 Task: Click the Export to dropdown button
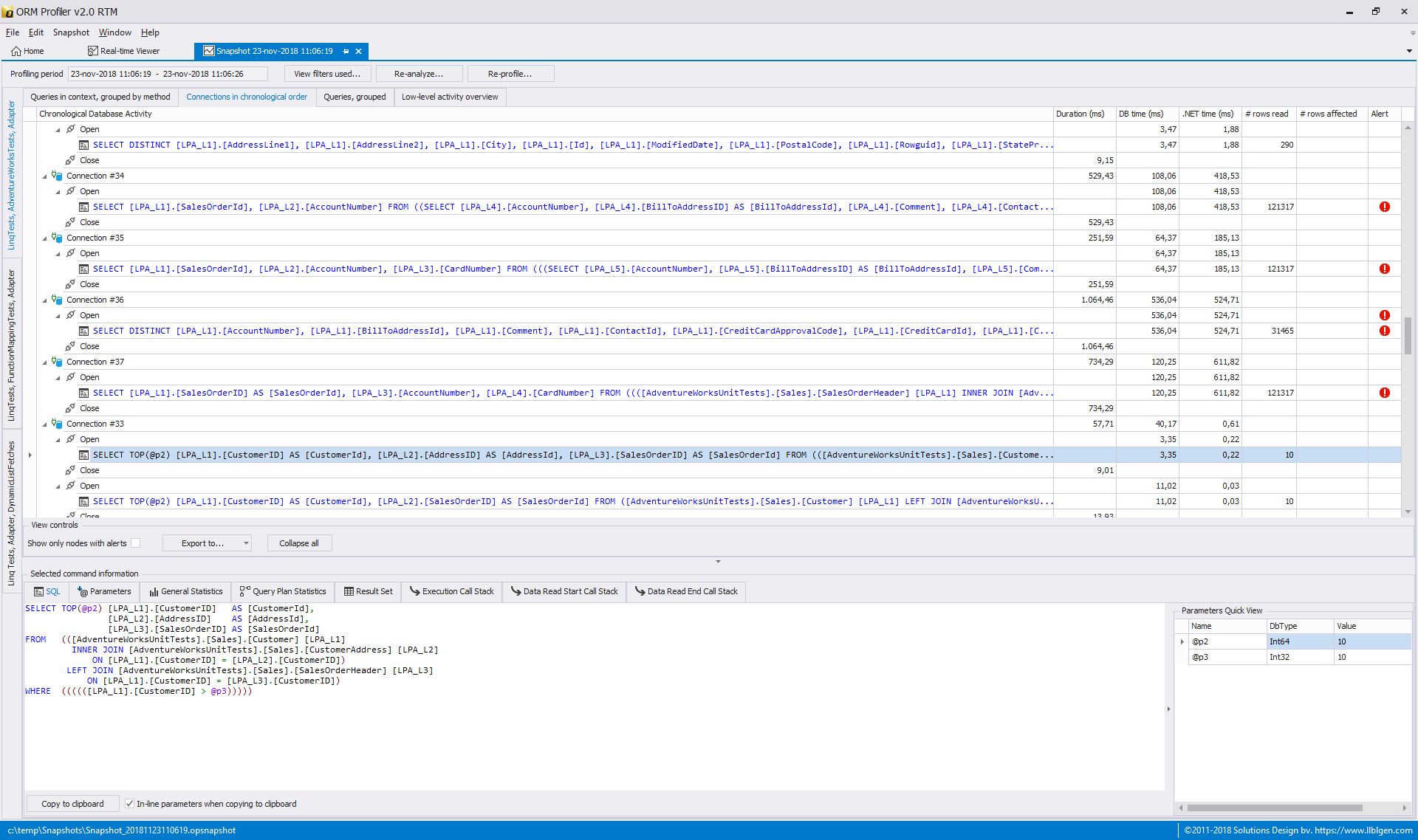pos(210,543)
